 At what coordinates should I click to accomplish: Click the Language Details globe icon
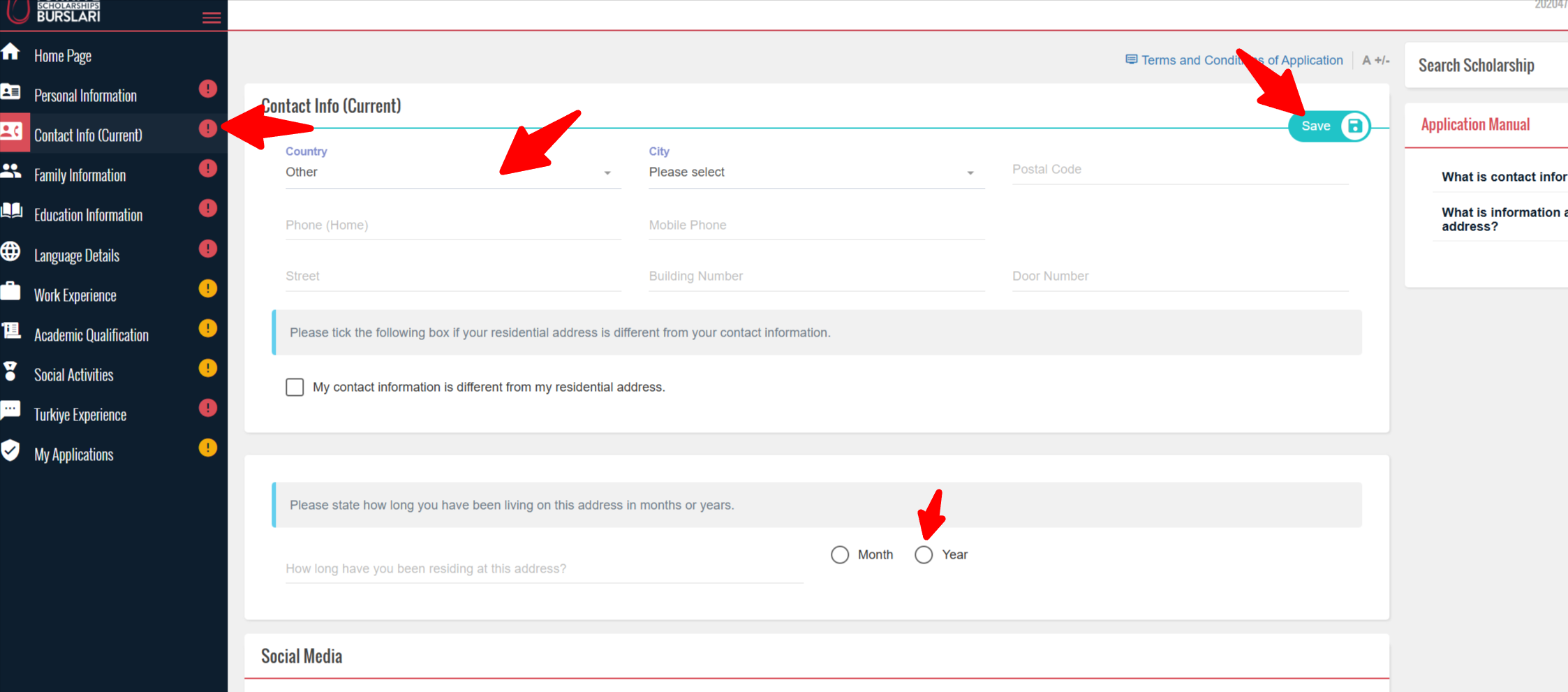[10, 251]
